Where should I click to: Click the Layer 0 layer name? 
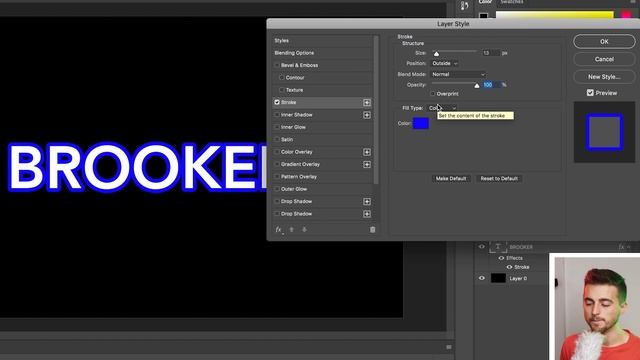518,278
